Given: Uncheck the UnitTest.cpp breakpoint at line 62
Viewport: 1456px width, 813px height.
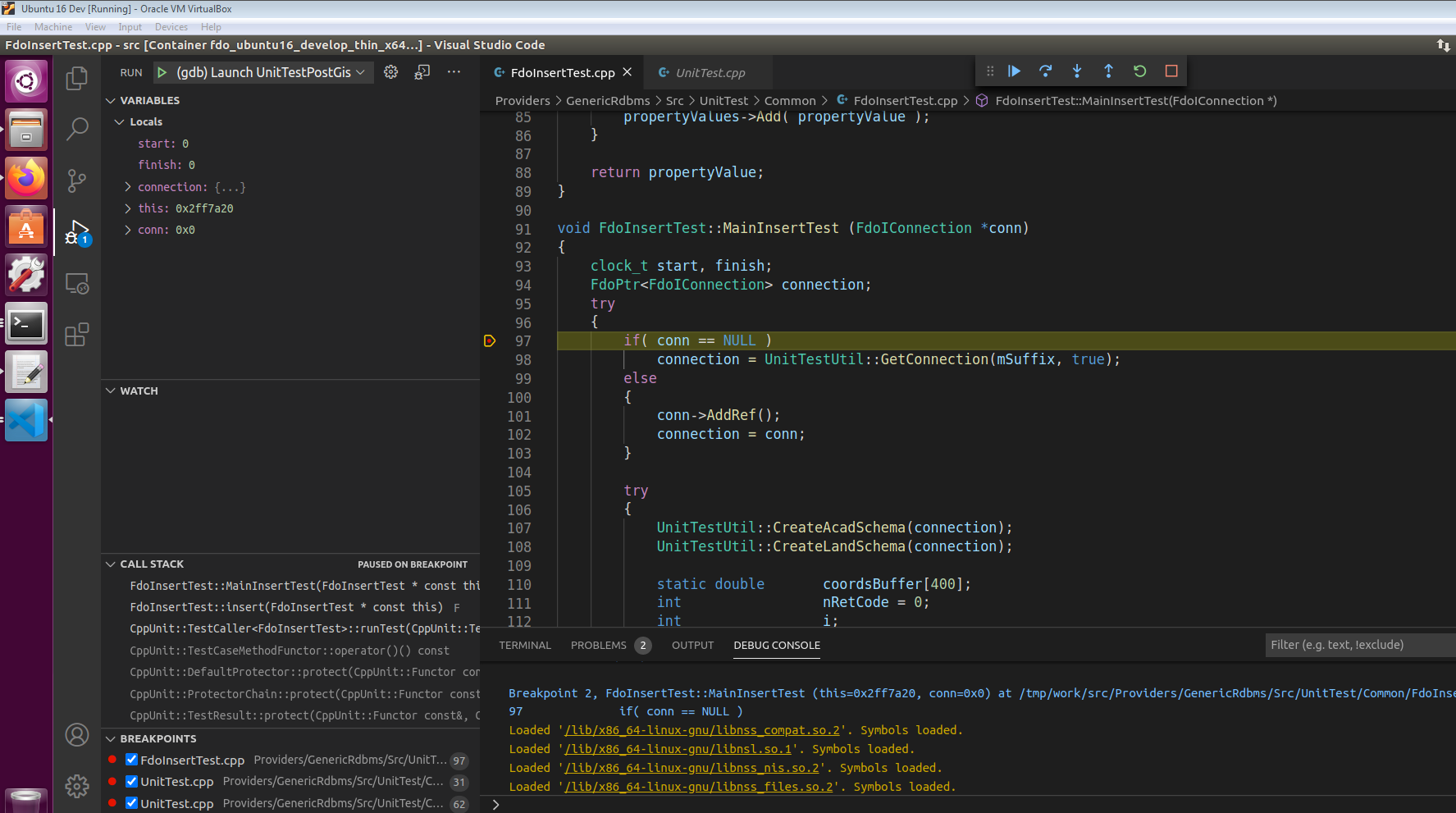Looking at the screenshot, I should tap(131, 802).
